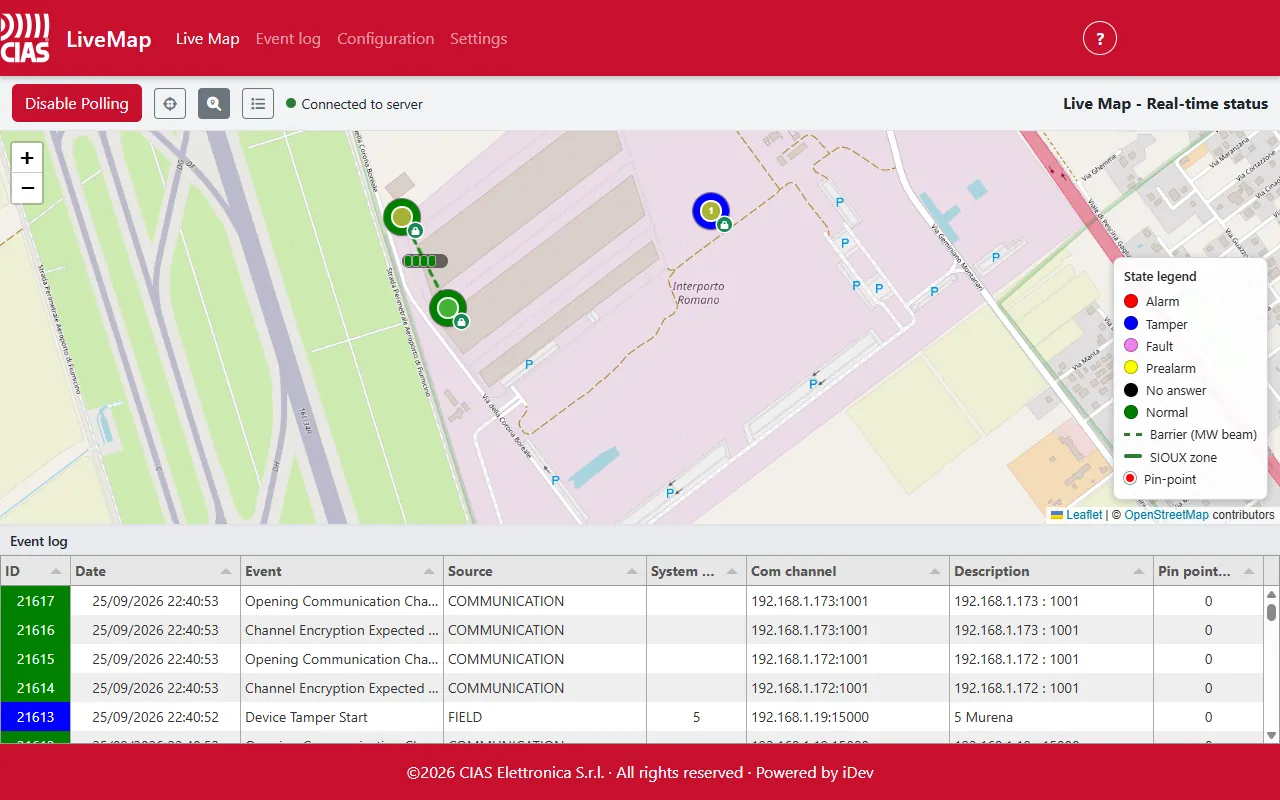Viewport: 1280px width, 800px height.
Task: Click the FIELD source cell
Action: click(x=545, y=717)
